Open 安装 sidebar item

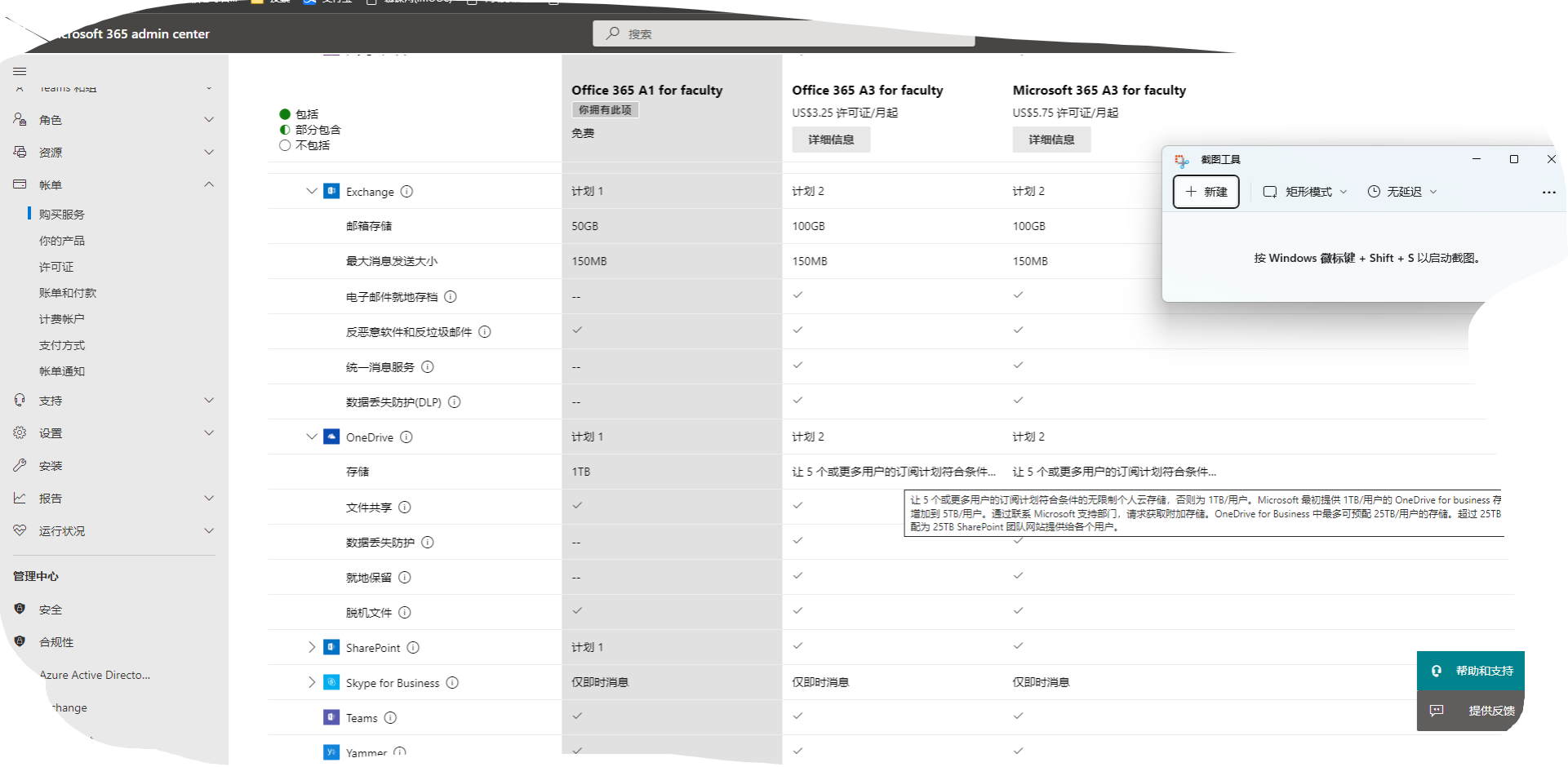pos(51,466)
